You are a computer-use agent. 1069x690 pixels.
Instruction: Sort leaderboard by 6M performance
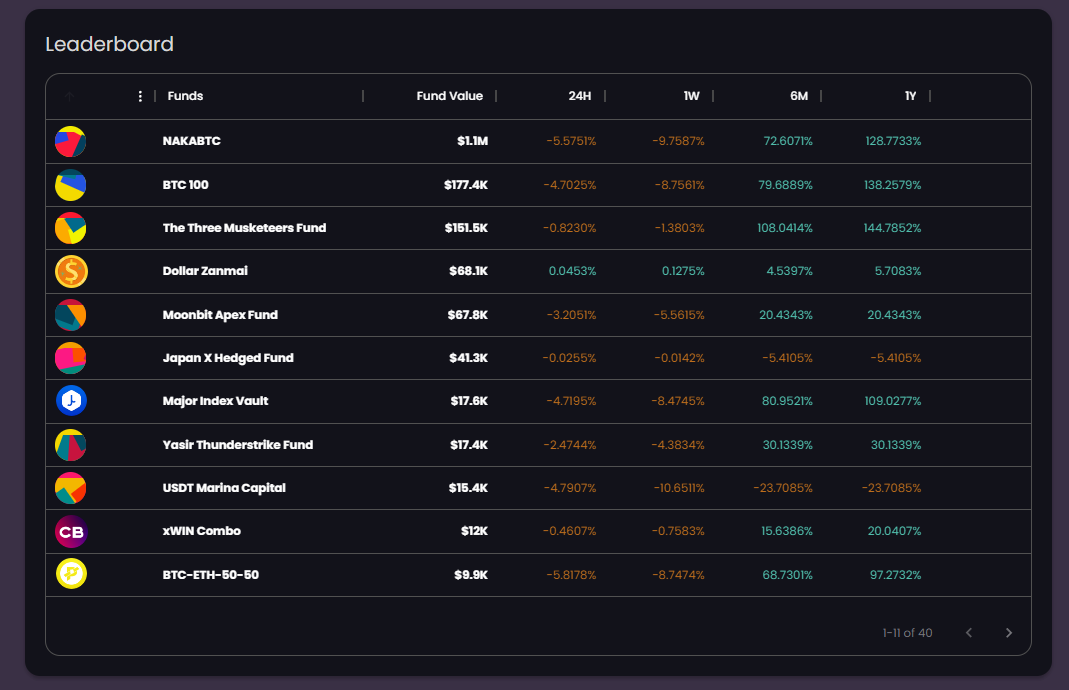pyautogui.click(x=798, y=96)
